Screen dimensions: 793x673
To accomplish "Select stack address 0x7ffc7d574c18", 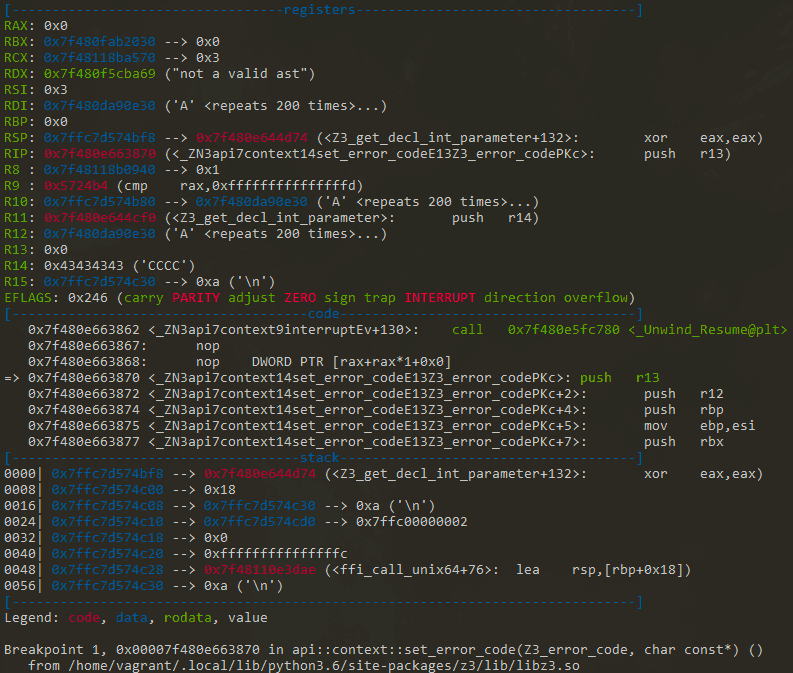I will (x=107, y=538).
